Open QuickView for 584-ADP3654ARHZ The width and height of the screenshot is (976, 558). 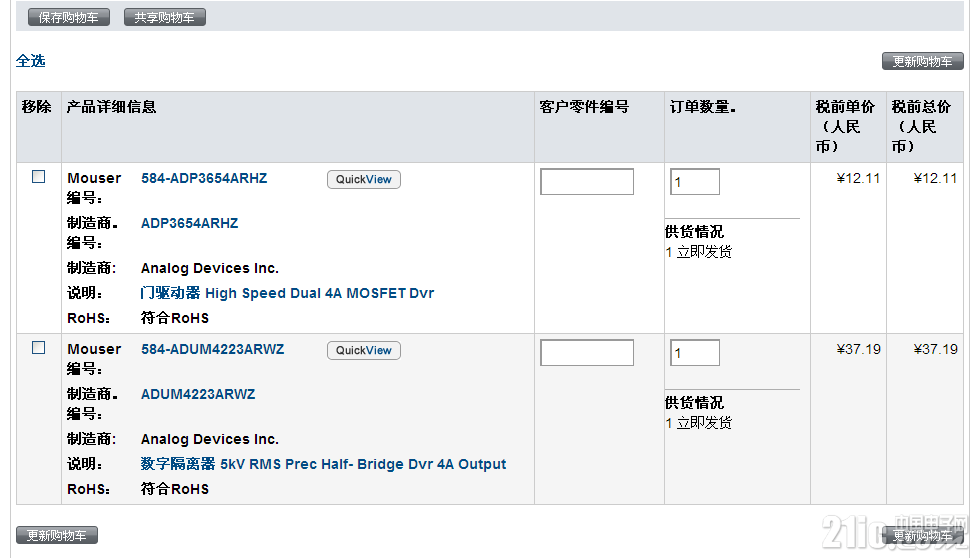(x=363, y=180)
